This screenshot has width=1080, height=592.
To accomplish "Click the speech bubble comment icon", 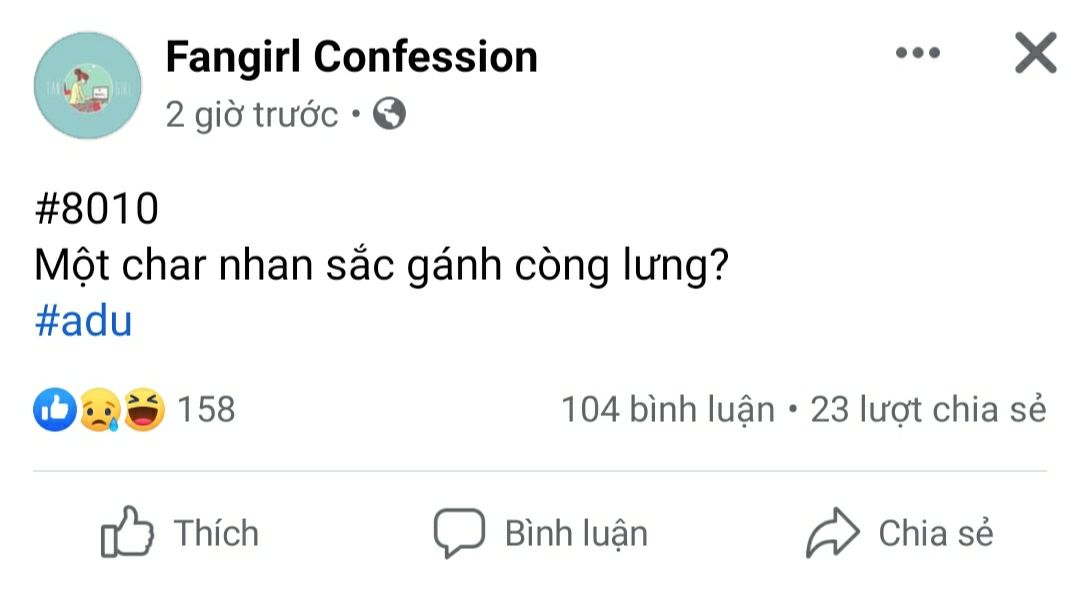I will coord(458,533).
